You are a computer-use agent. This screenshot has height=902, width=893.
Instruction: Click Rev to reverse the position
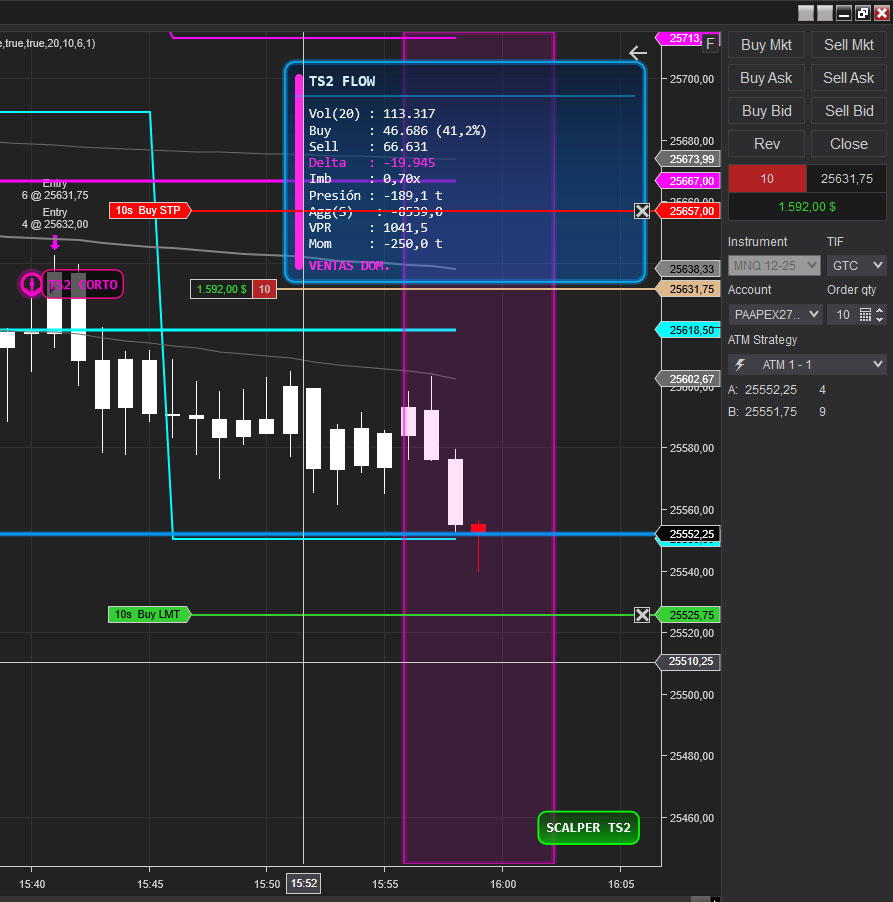point(767,144)
